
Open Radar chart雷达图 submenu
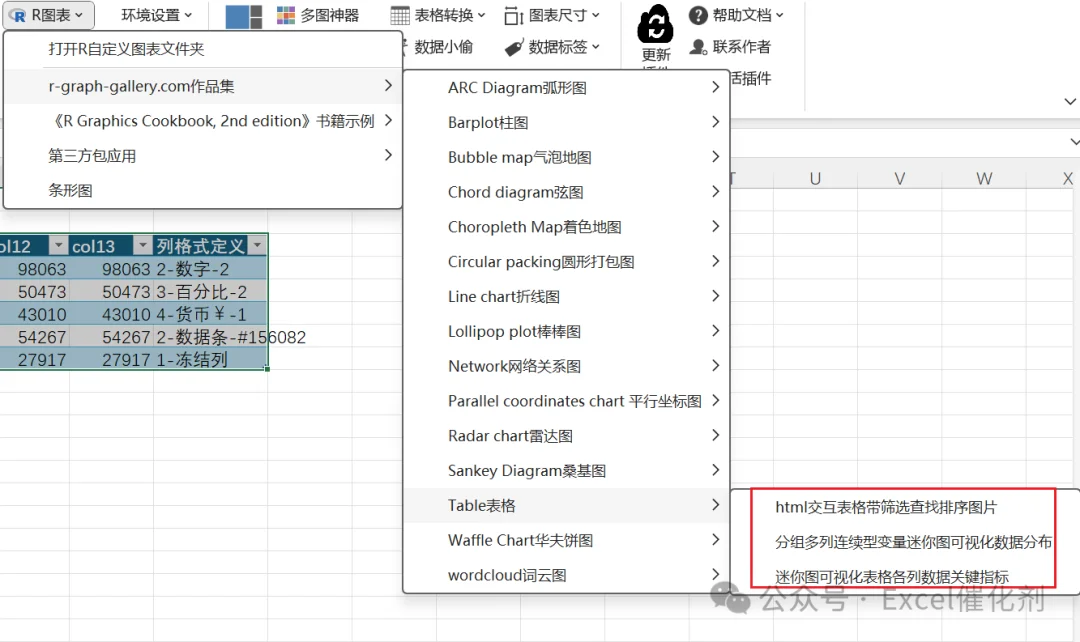click(x=566, y=435)
